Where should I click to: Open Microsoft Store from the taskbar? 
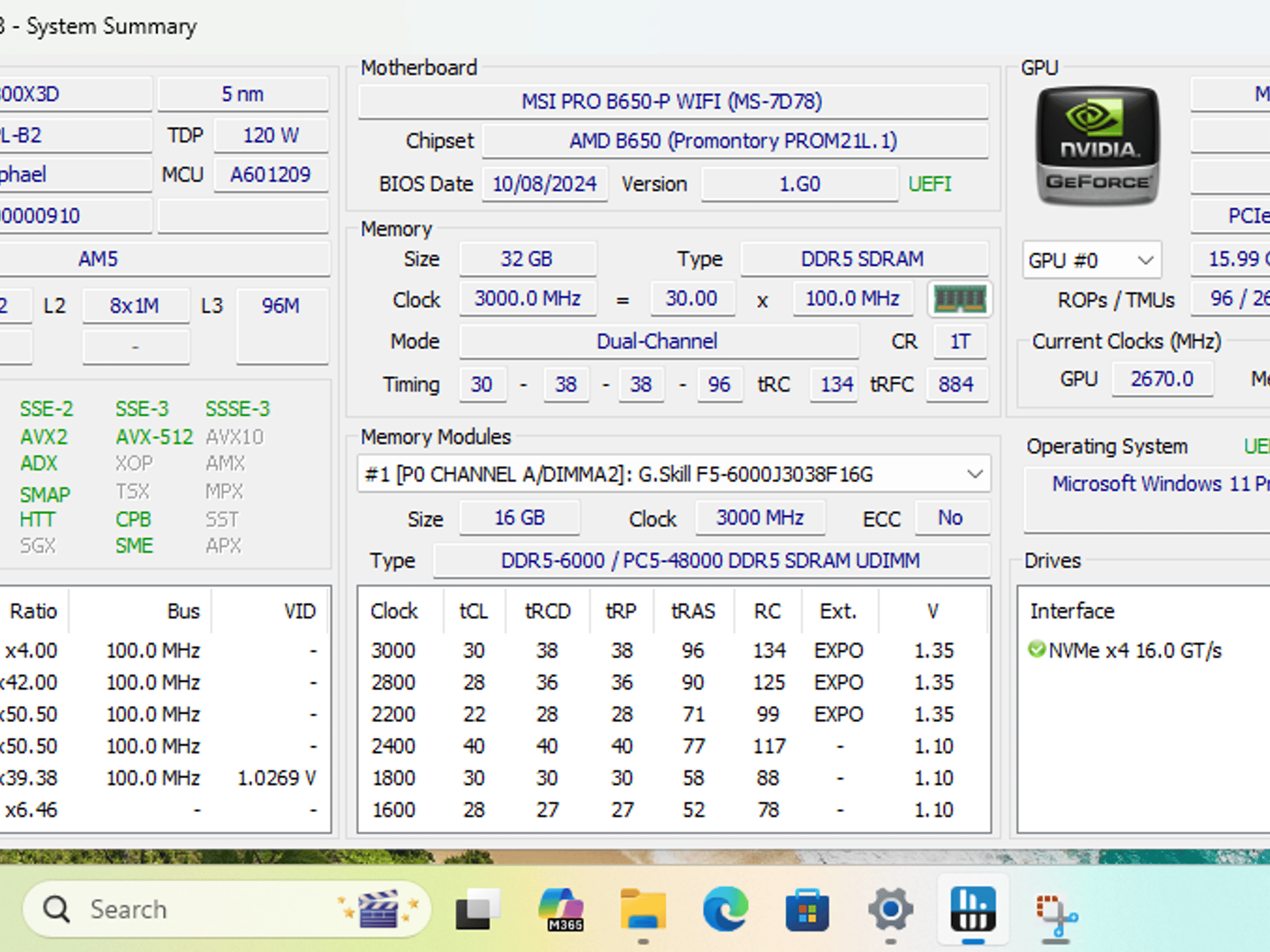coord(807,909)
